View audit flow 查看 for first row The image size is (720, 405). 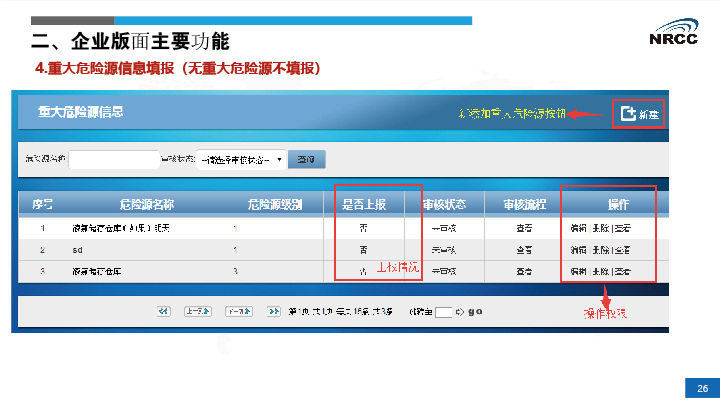[x=521, y=228]
